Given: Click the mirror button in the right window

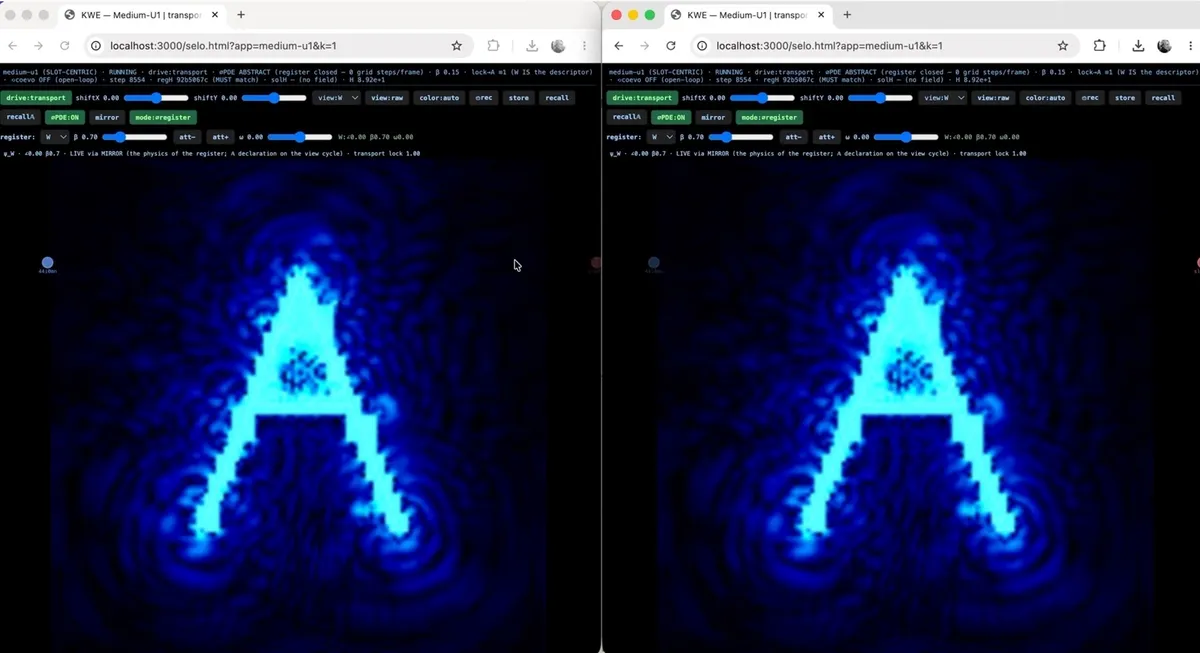Looking at the screenshot, I should pos(713,117).
